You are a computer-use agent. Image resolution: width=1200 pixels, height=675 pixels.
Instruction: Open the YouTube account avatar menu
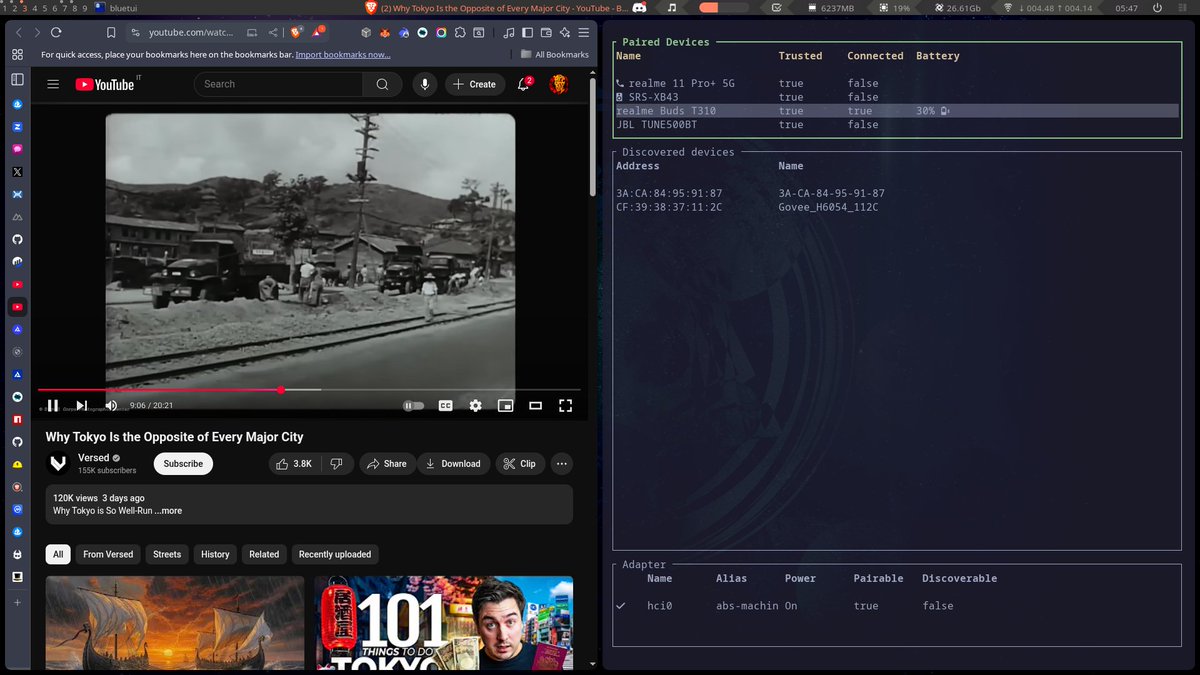(x=560, y=85)
